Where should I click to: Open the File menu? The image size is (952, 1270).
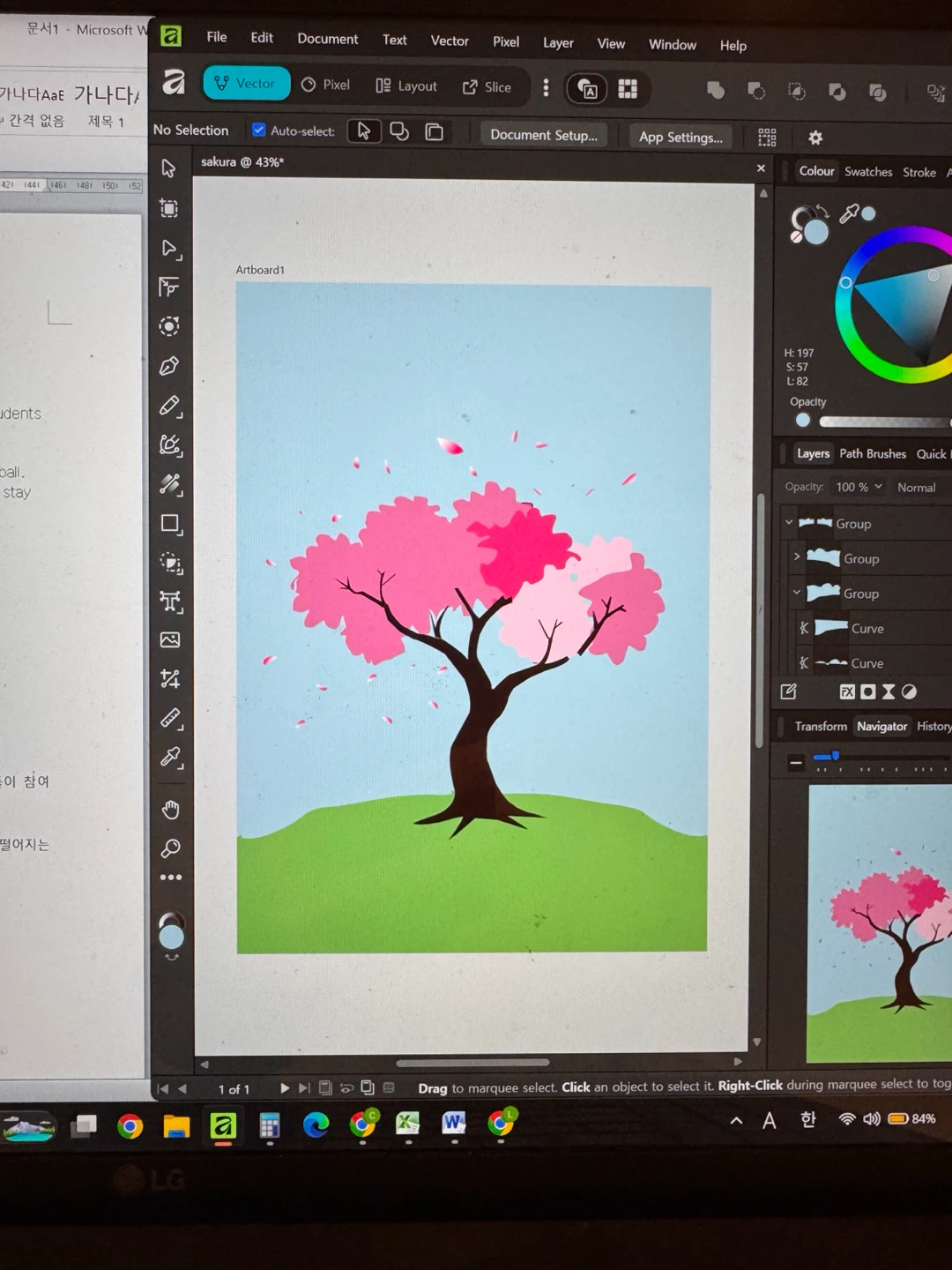coord(217,37)
